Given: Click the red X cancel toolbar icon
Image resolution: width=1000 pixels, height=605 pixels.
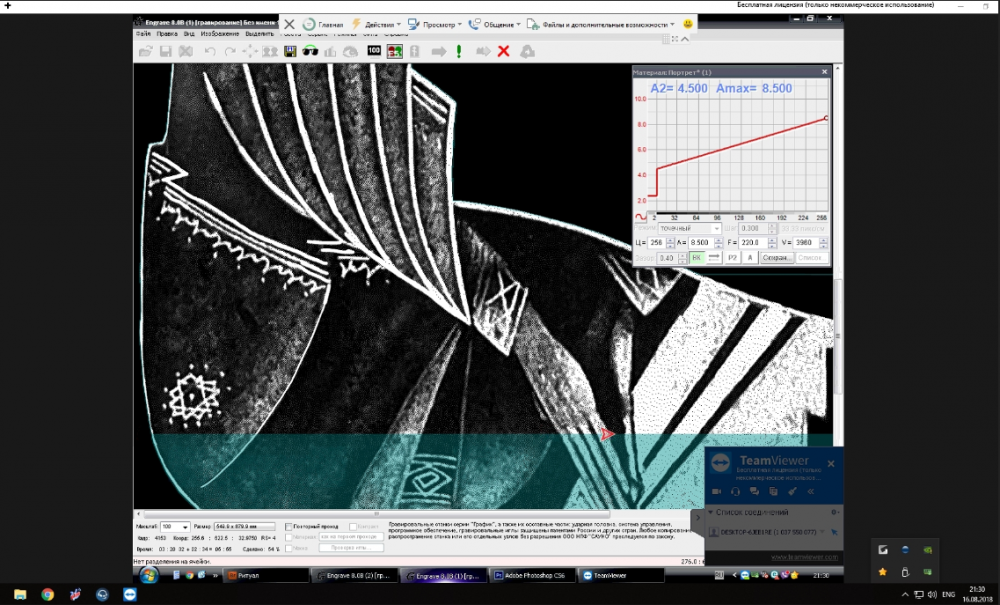Looking at the screenshot, I should pyautogui.click(x=503, y=51).
